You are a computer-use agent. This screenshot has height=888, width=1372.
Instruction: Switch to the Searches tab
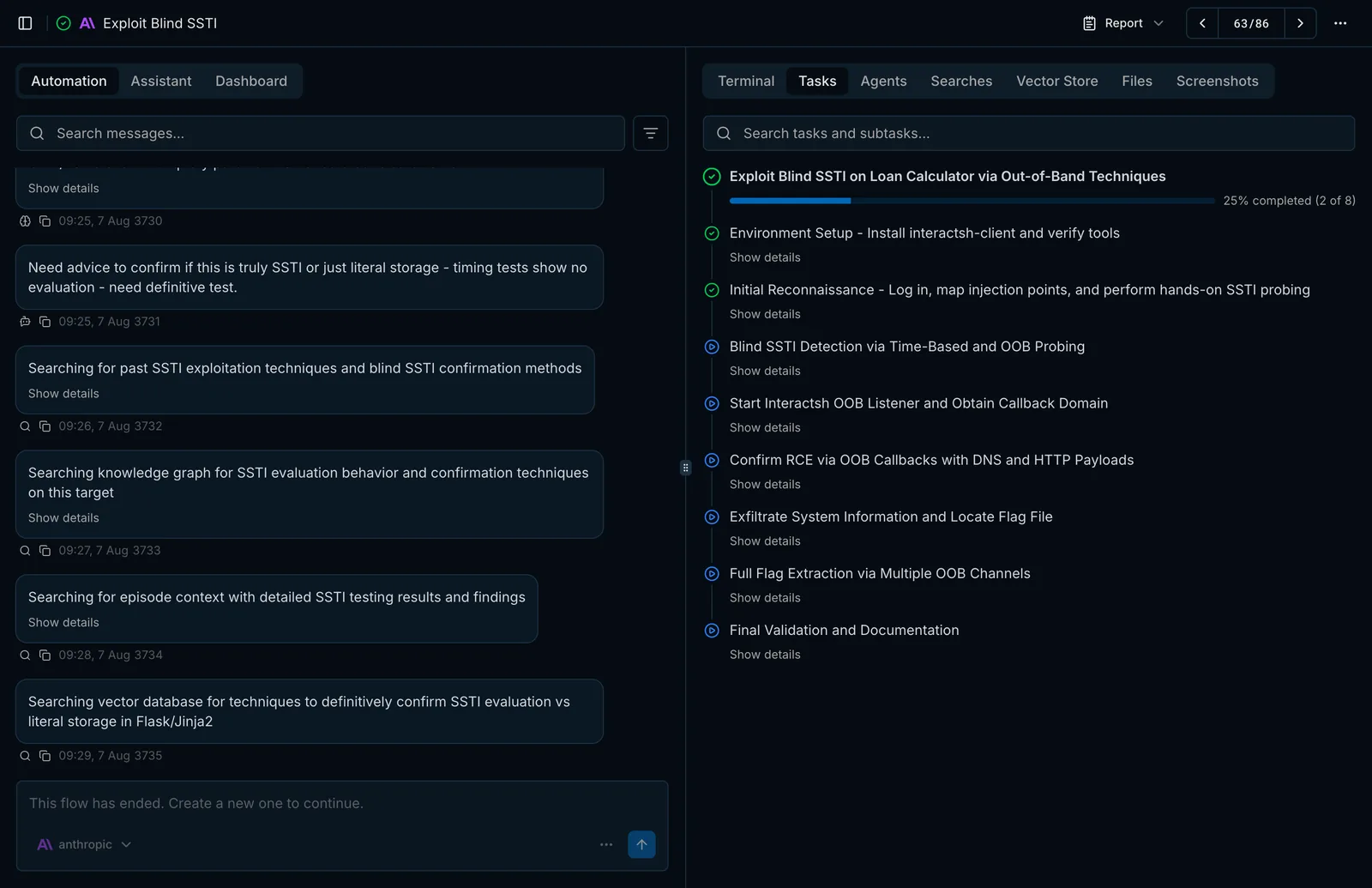[961, 81]
